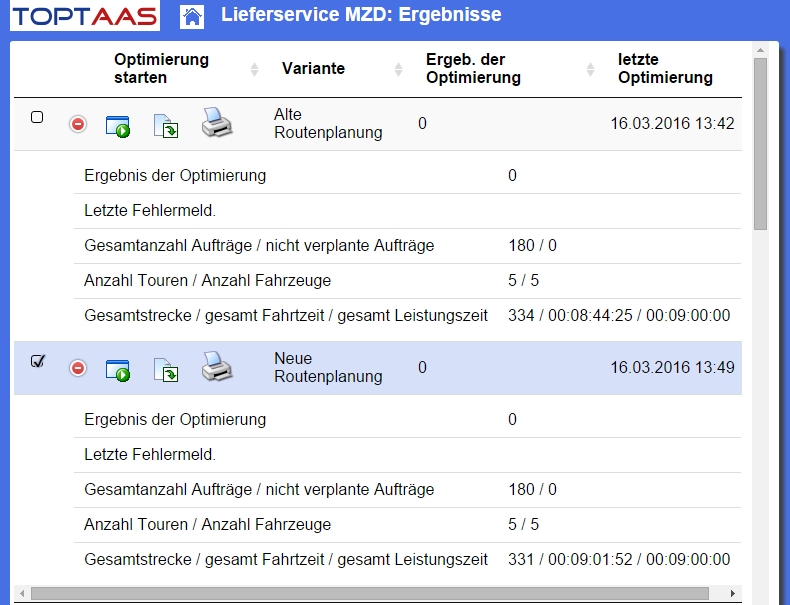Enable the Alte Routenplanung checkbox
Screen dimensions: 790x605
(x=38, y=117)
